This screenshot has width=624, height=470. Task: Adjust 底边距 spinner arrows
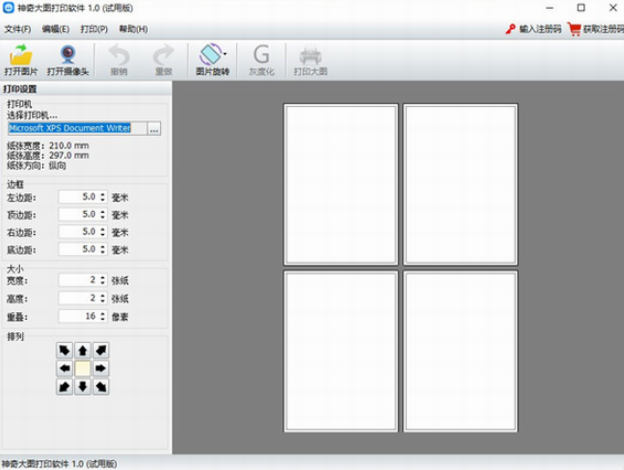click(x=103, y=250)
